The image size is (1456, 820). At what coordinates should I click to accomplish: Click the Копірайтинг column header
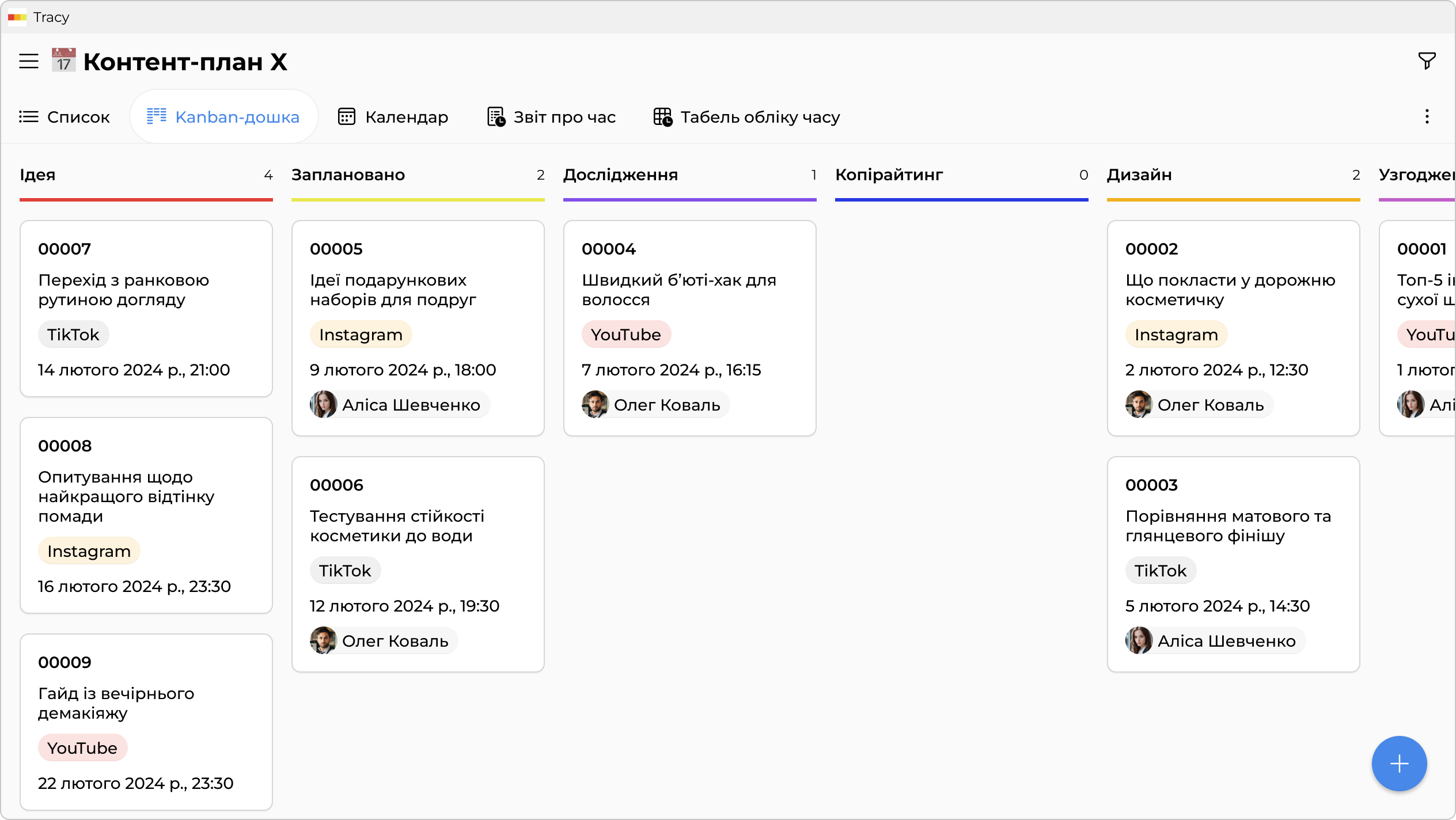(889, 175)
